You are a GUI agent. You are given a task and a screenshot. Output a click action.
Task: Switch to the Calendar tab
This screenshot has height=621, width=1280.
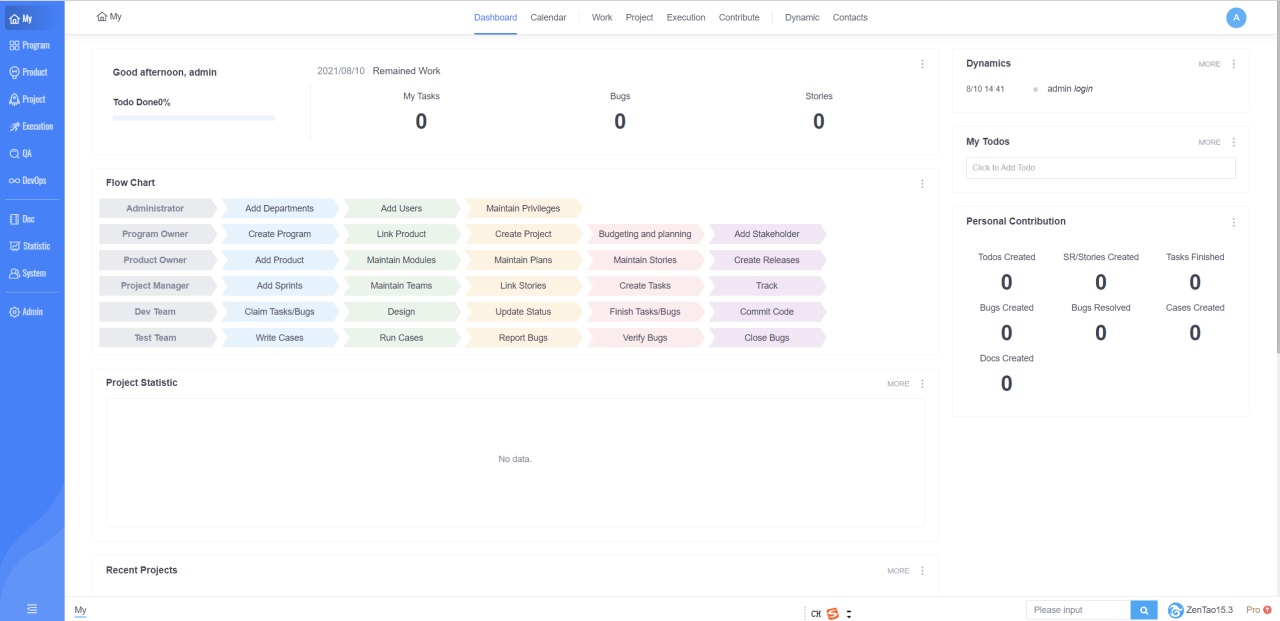coord(548,18)
